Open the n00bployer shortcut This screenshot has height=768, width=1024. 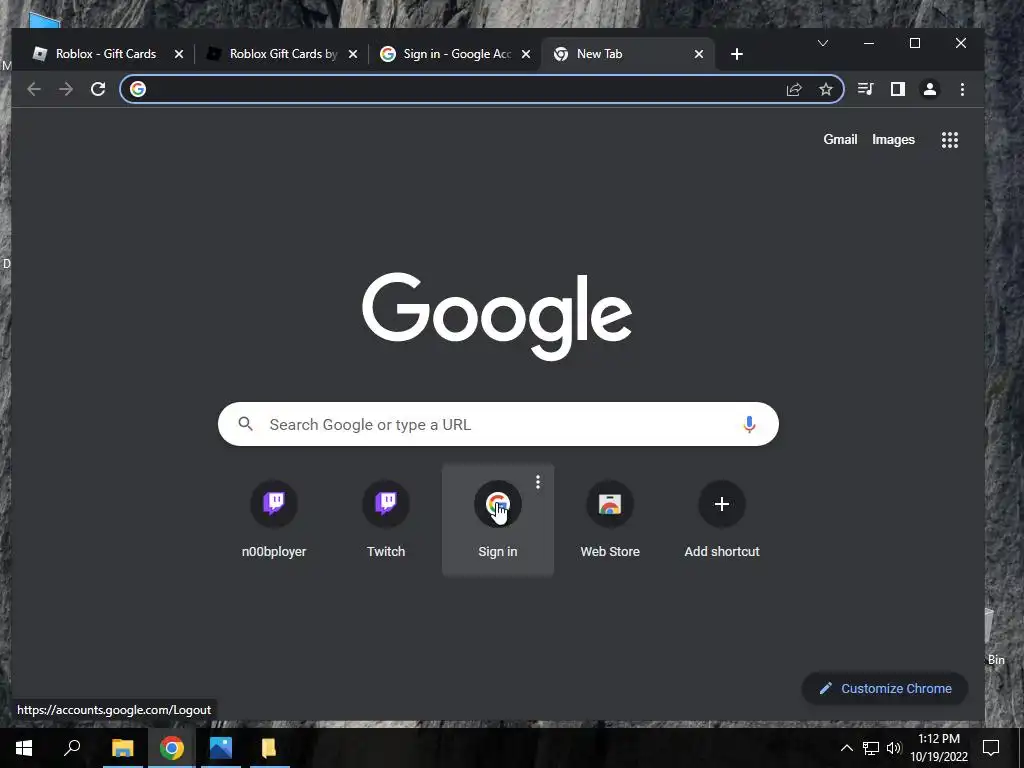[x=274, y=520]
